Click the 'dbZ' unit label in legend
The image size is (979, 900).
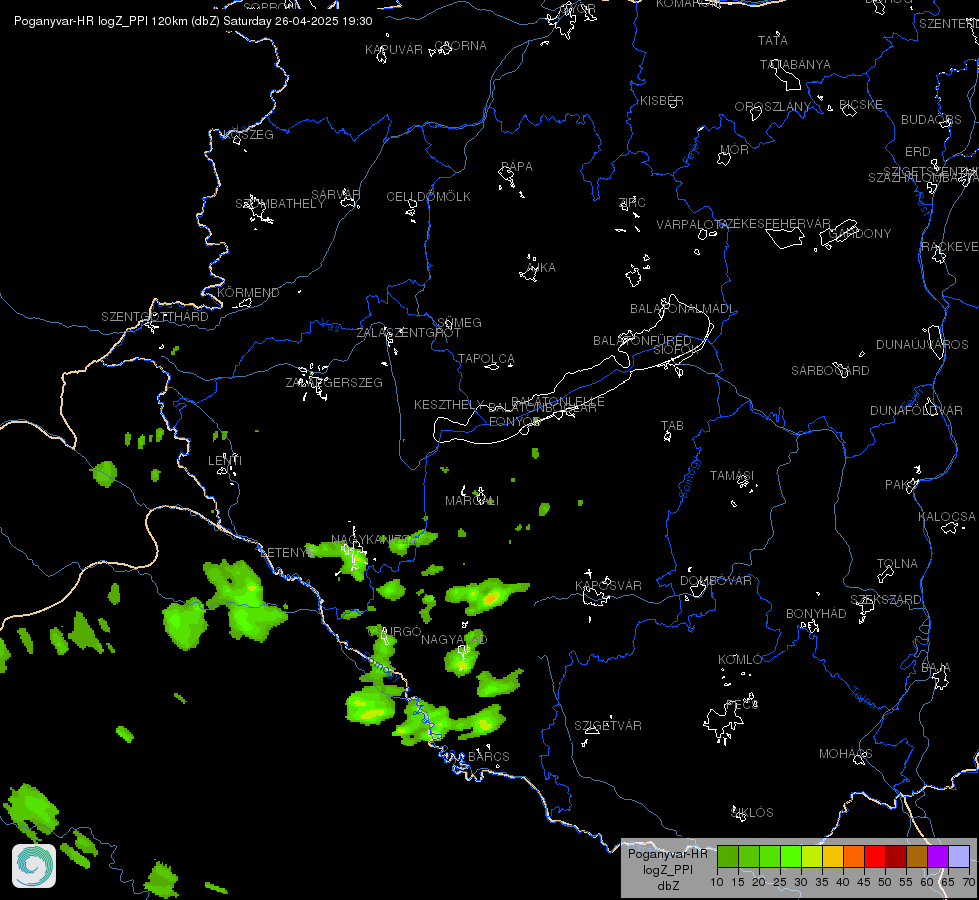pos(667,886)
